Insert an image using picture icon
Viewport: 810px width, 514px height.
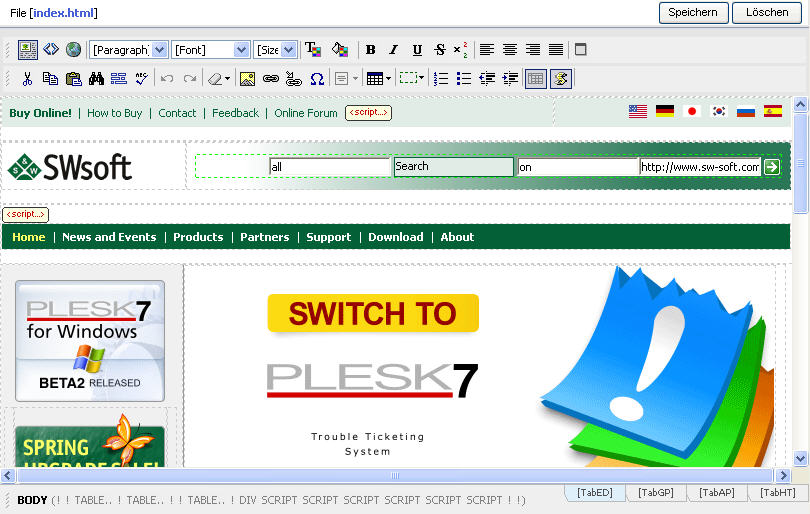click(247, 79)
